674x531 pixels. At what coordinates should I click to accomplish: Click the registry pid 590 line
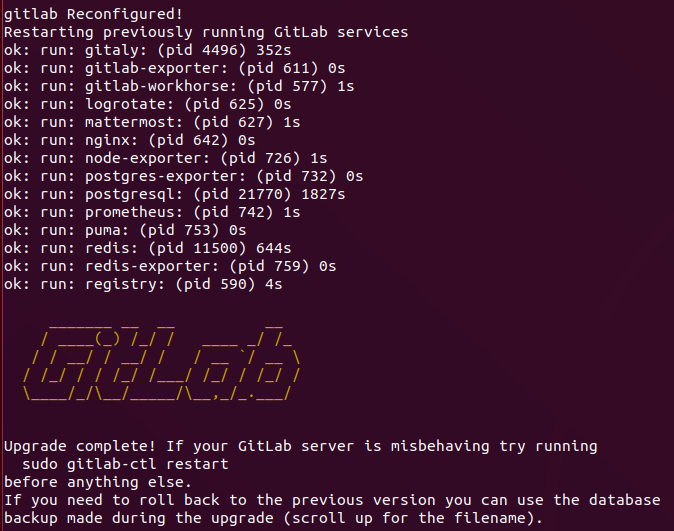click(x=143, y=285)
